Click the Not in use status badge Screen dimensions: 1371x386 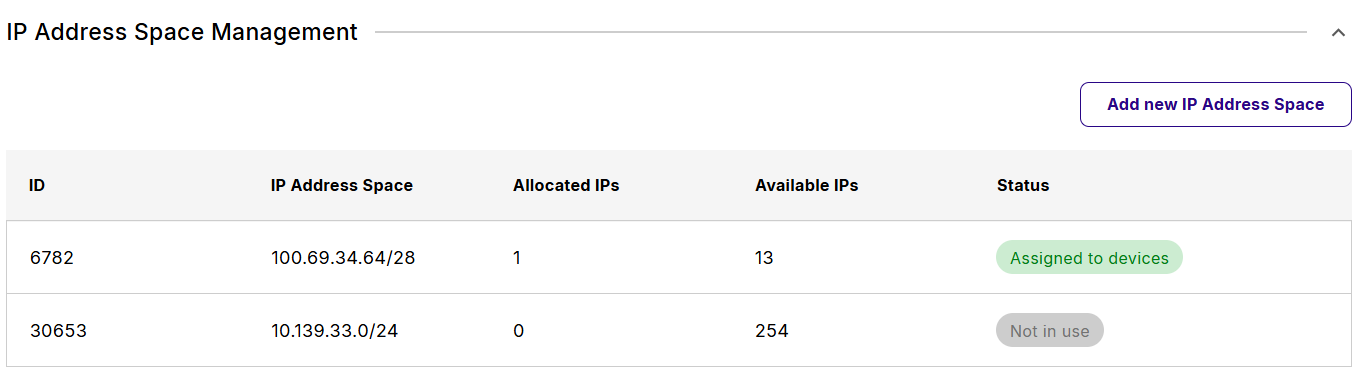tap(1050, 331)
